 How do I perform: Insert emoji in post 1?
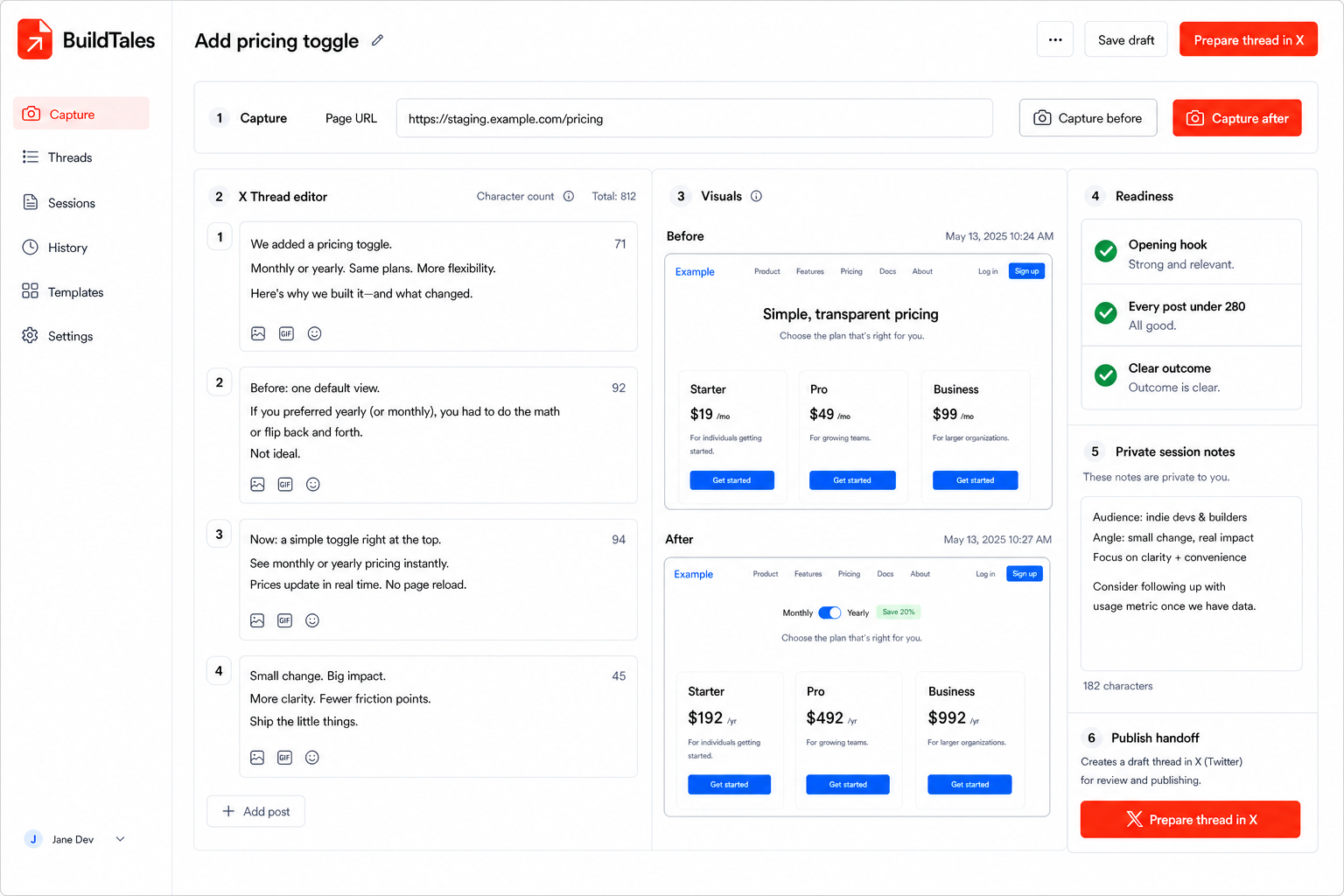(x=315, y=333)
